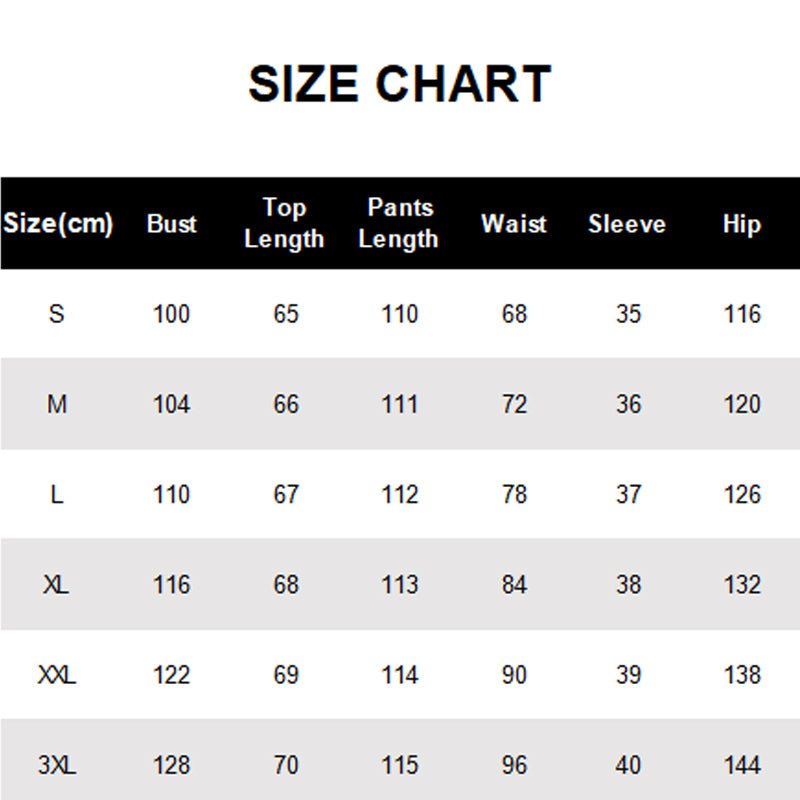
Task: Select top length value 65 in S row
Action: pyautogui.click(x=286, y=314)
